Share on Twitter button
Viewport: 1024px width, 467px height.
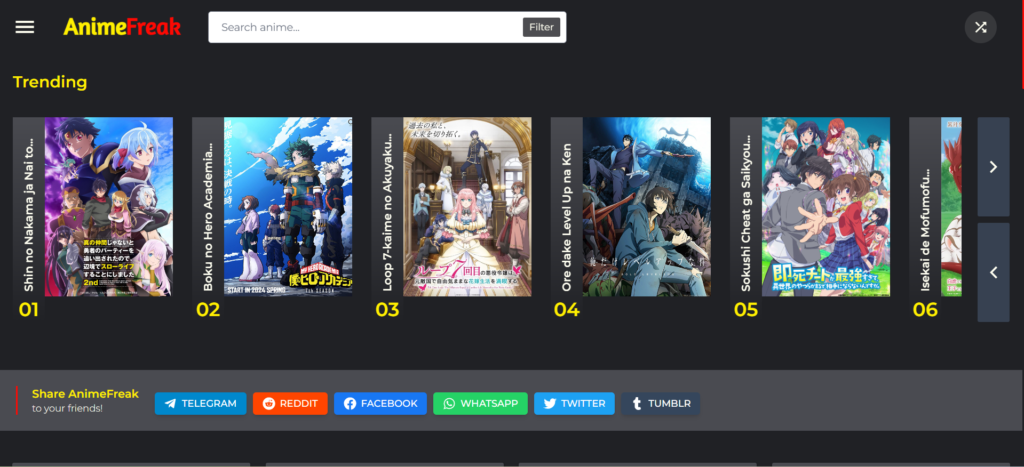coord(574,404)
